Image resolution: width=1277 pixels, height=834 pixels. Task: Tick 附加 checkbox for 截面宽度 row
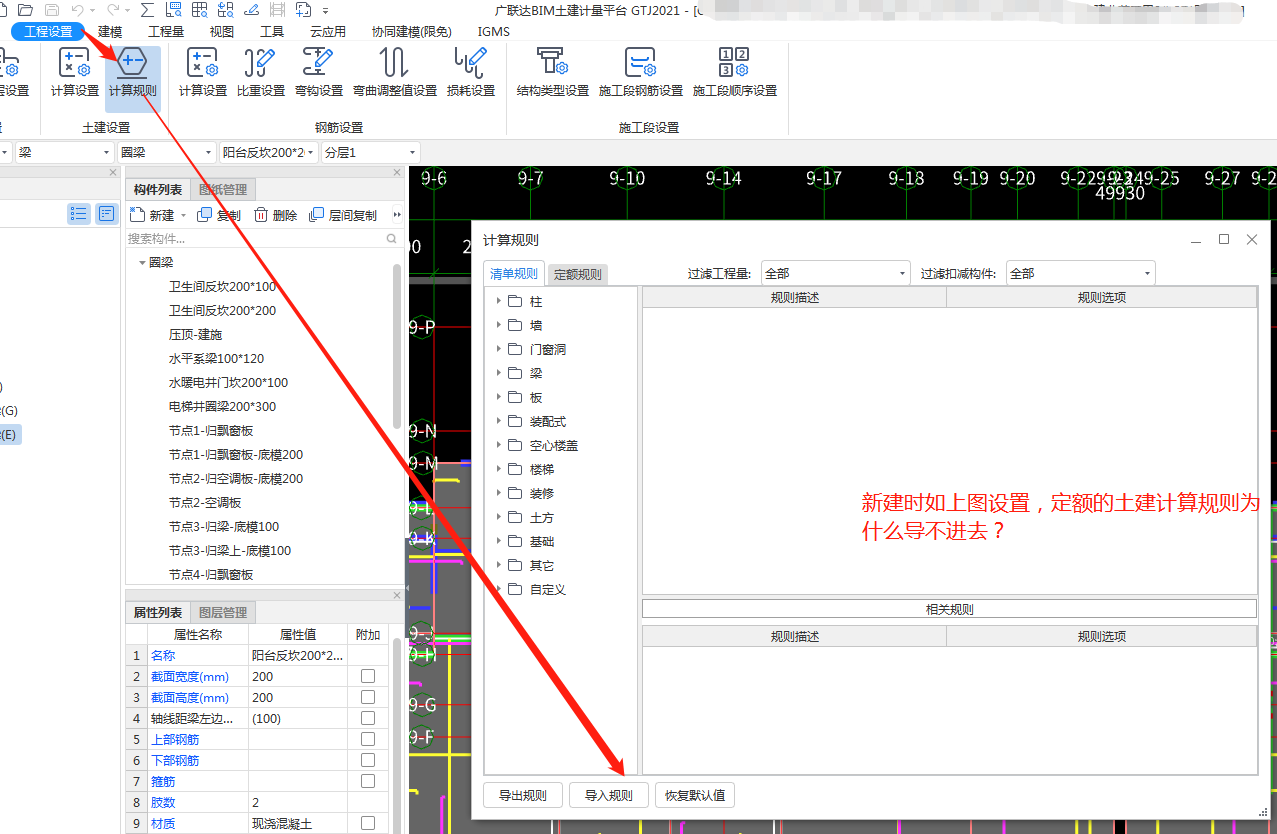[368, 676]
